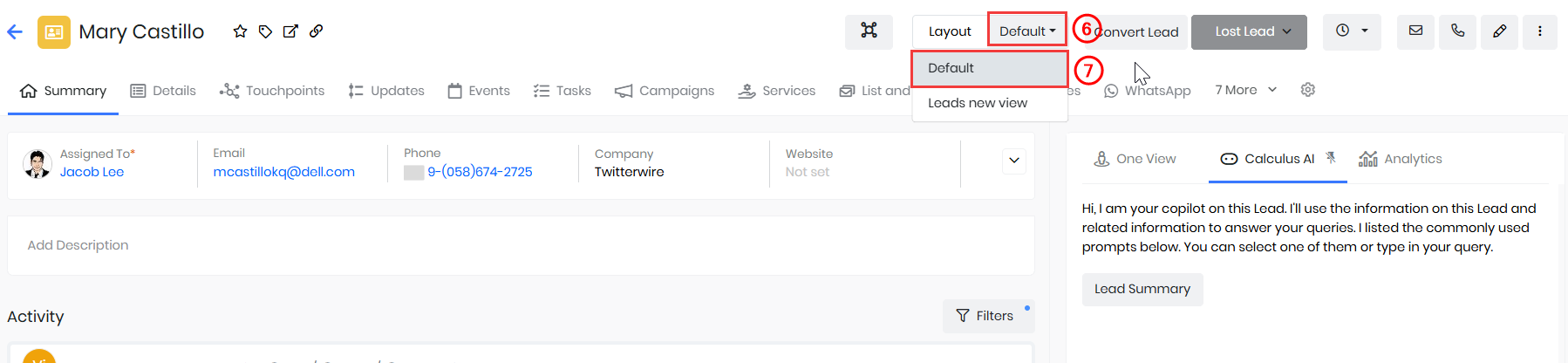Expand the lead fields chevron
The height and width of the screenshot is (363, 1568).
point(1013,161)
